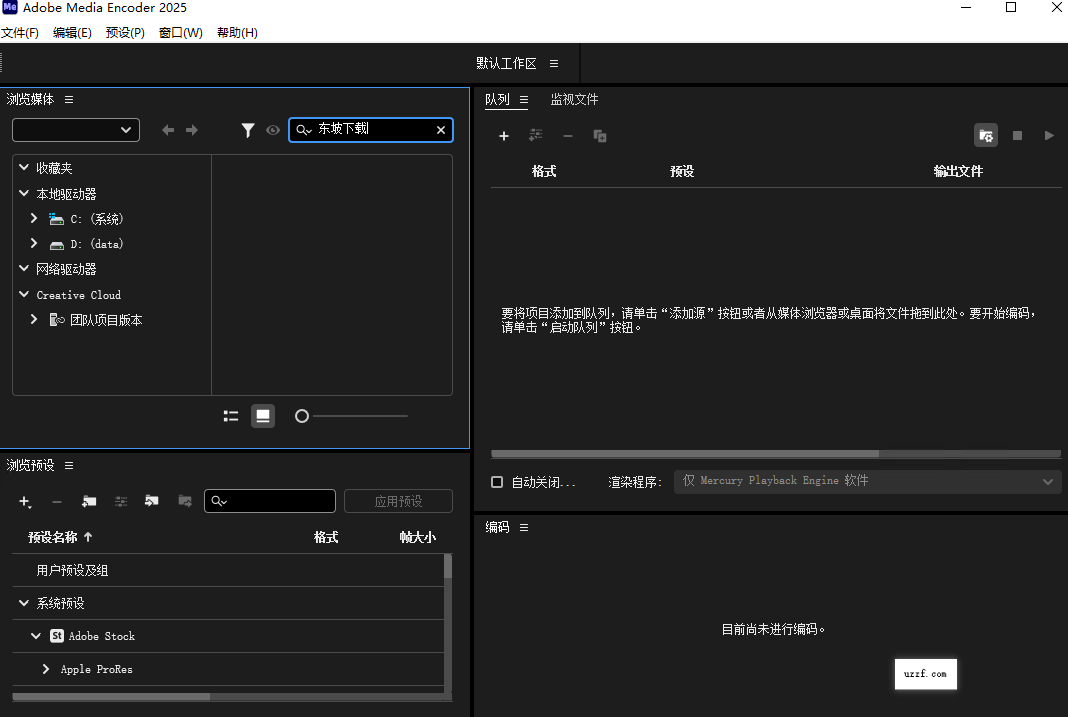The height and width of the screenshot is (717, 1068).
Task: Click the 应用预设 button
Action: [398, 501]
